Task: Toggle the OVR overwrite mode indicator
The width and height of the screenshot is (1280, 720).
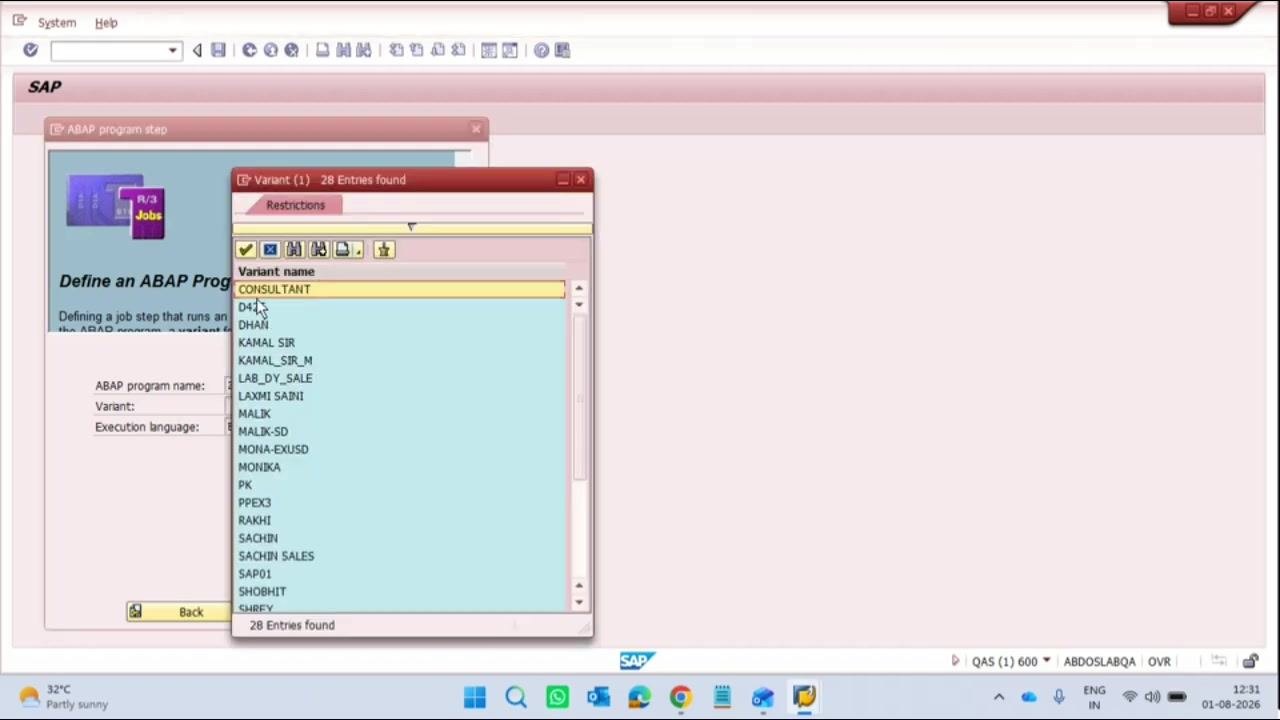Action: [1159, 661]
